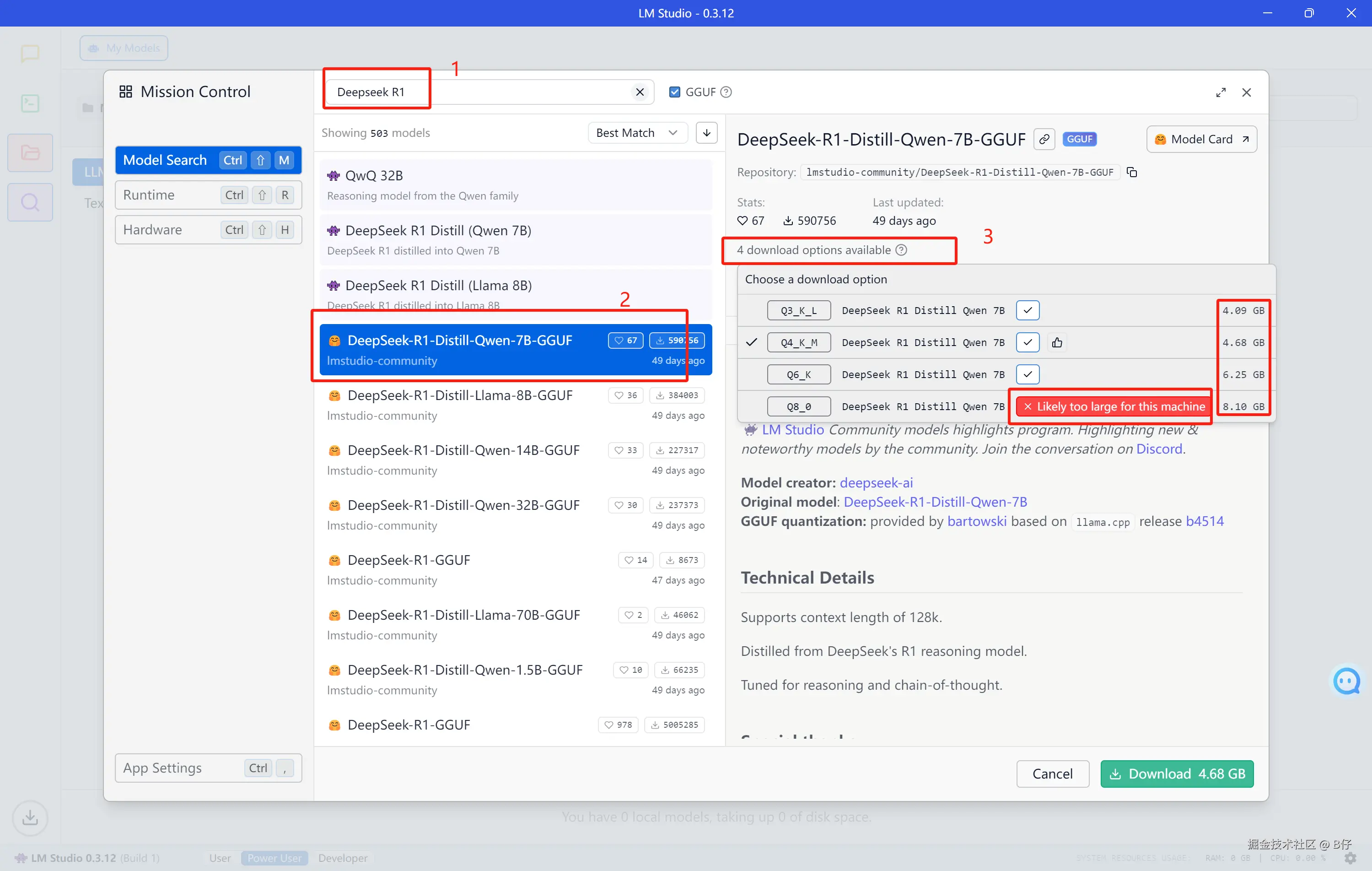The image size is (1372, 871).
Task: Copy the repository name icon
Action: pos(1131,172)
